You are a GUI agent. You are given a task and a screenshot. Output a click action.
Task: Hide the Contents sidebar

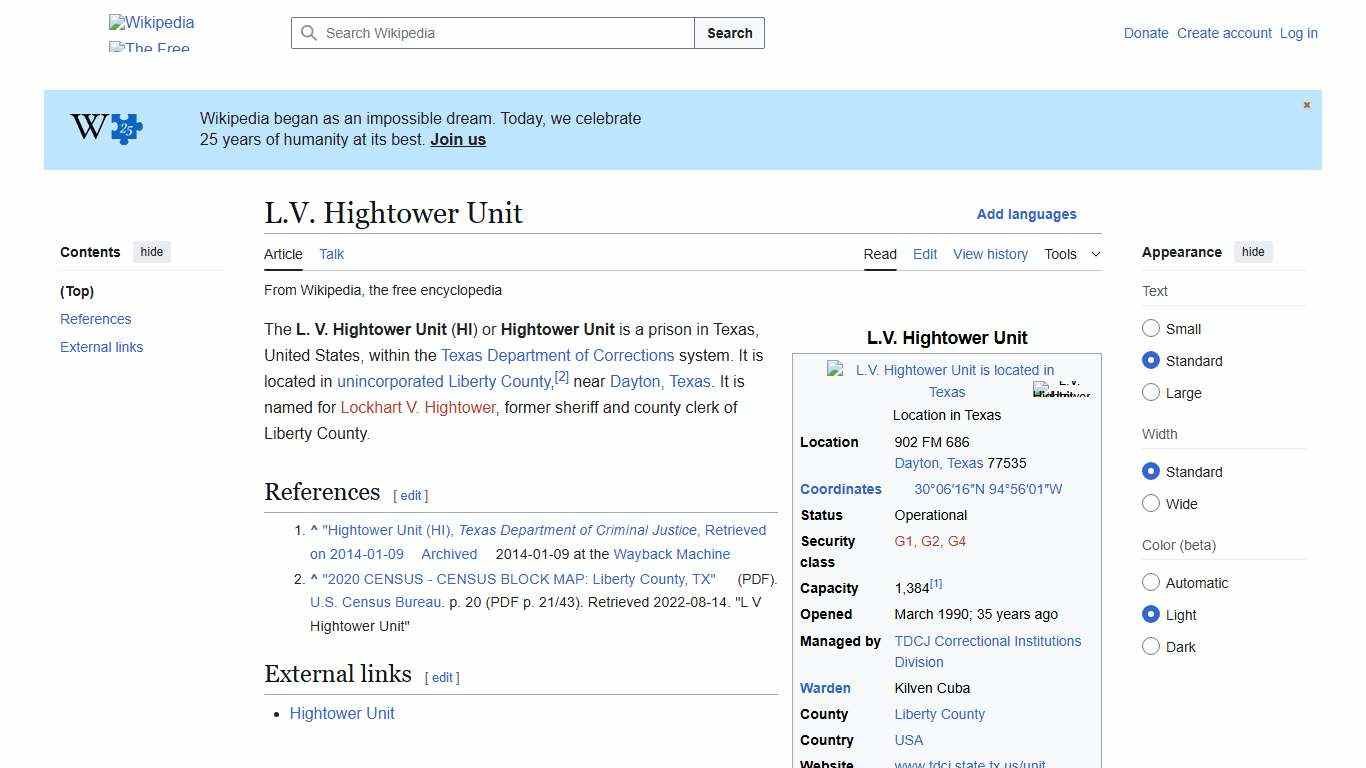click(x=151, y=252)
